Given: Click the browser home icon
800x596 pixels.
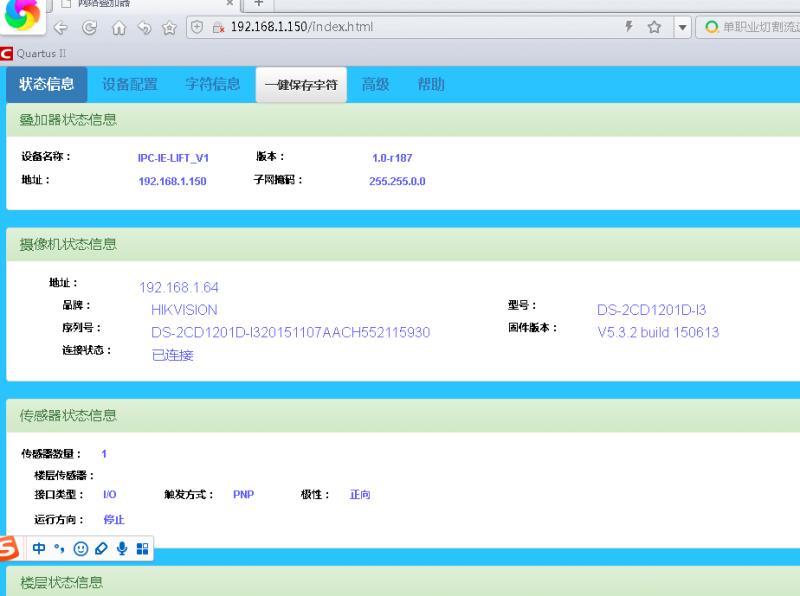Looking at the screenshot, I should pyautogui.click(x=119, y=28).
